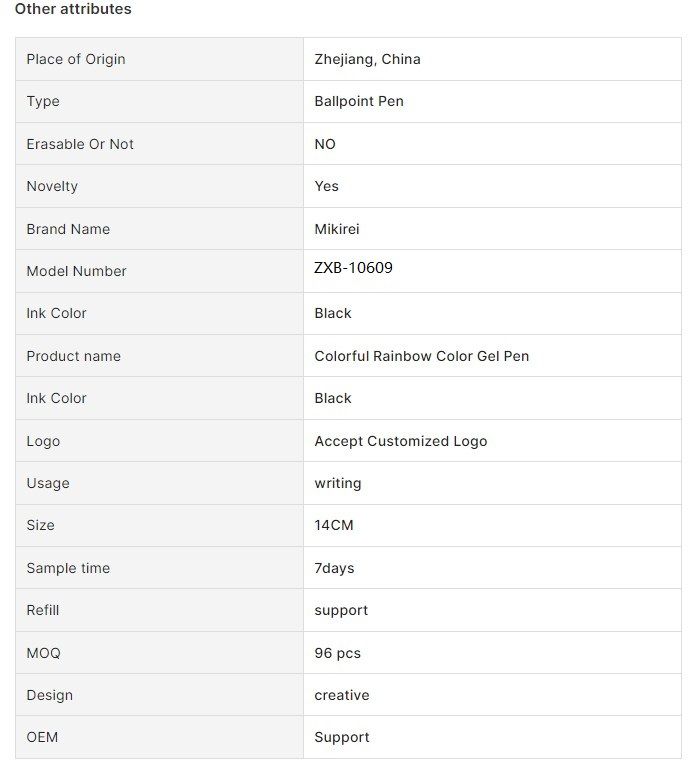
Task: Select the OEM Support value
Action: point(342,738)
